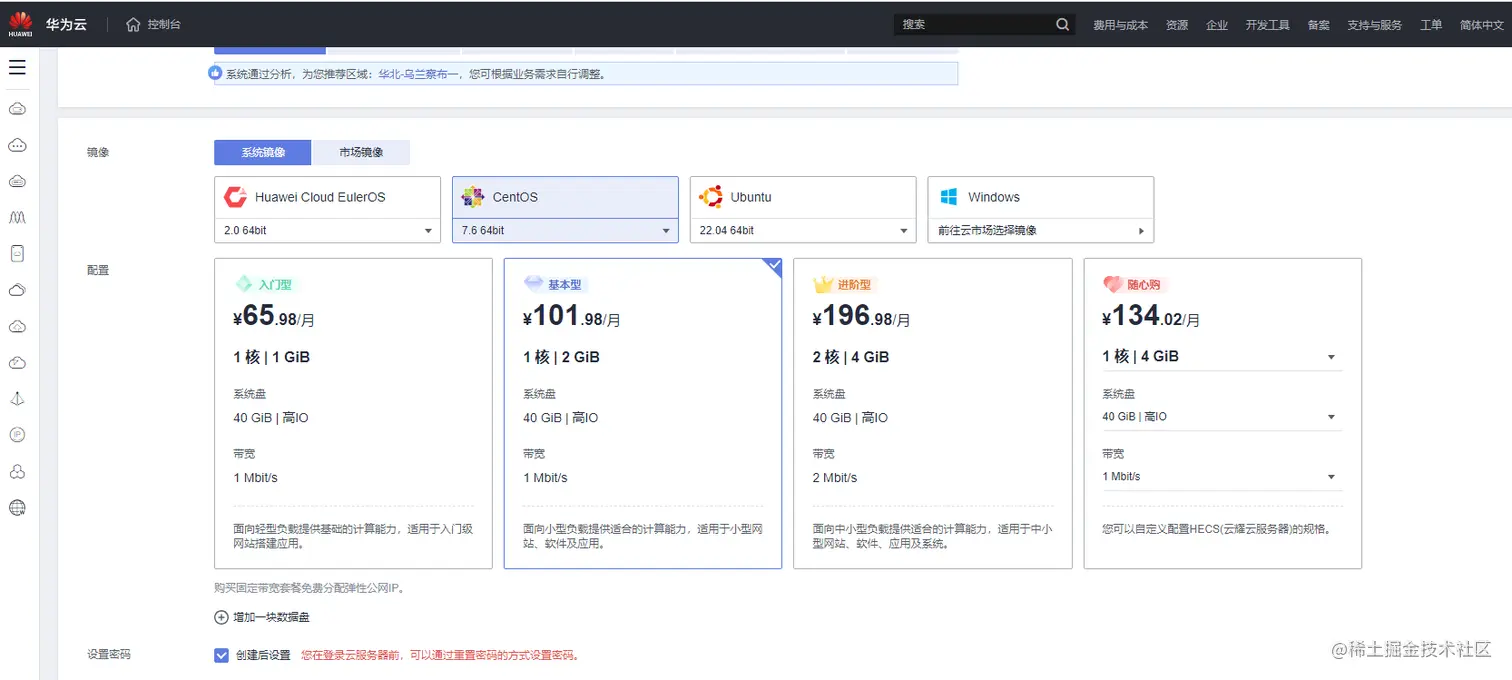Click the Huawei logo
Viewport: 1512px width, 680px height.
pyautogui.click(x=20, y=23)
